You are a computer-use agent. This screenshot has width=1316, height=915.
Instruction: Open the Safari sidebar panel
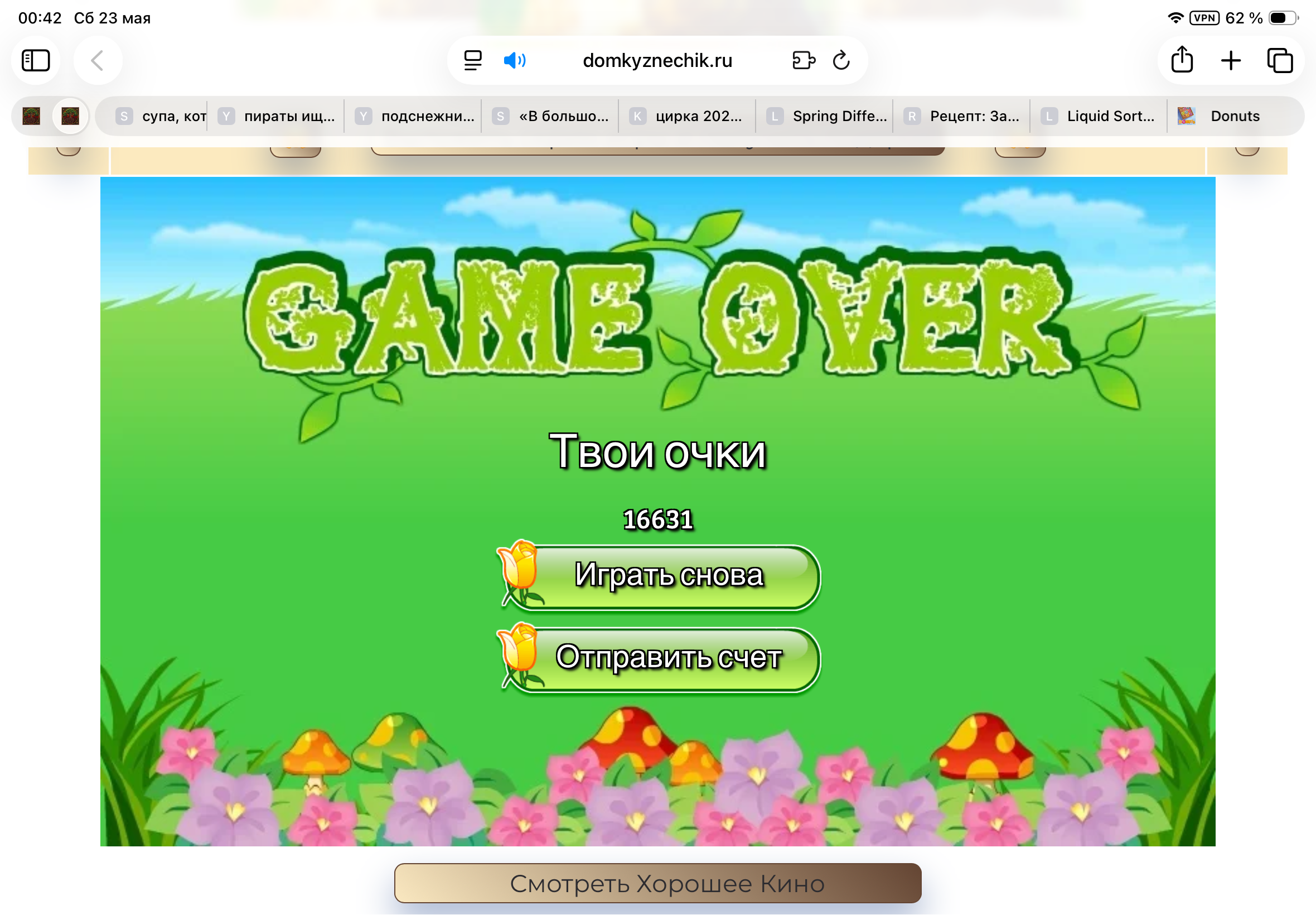(x=36, y=60)
